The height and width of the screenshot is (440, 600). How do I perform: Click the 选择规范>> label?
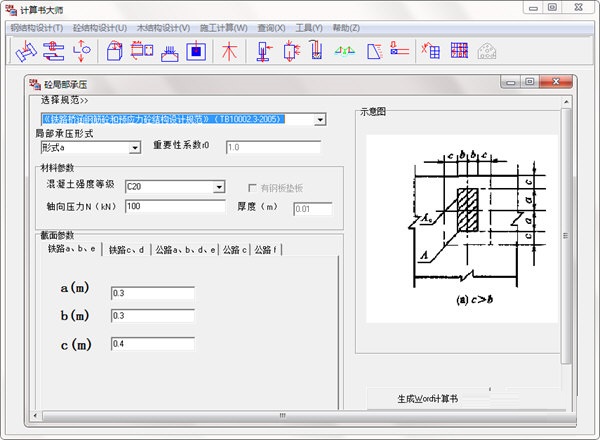65,100
